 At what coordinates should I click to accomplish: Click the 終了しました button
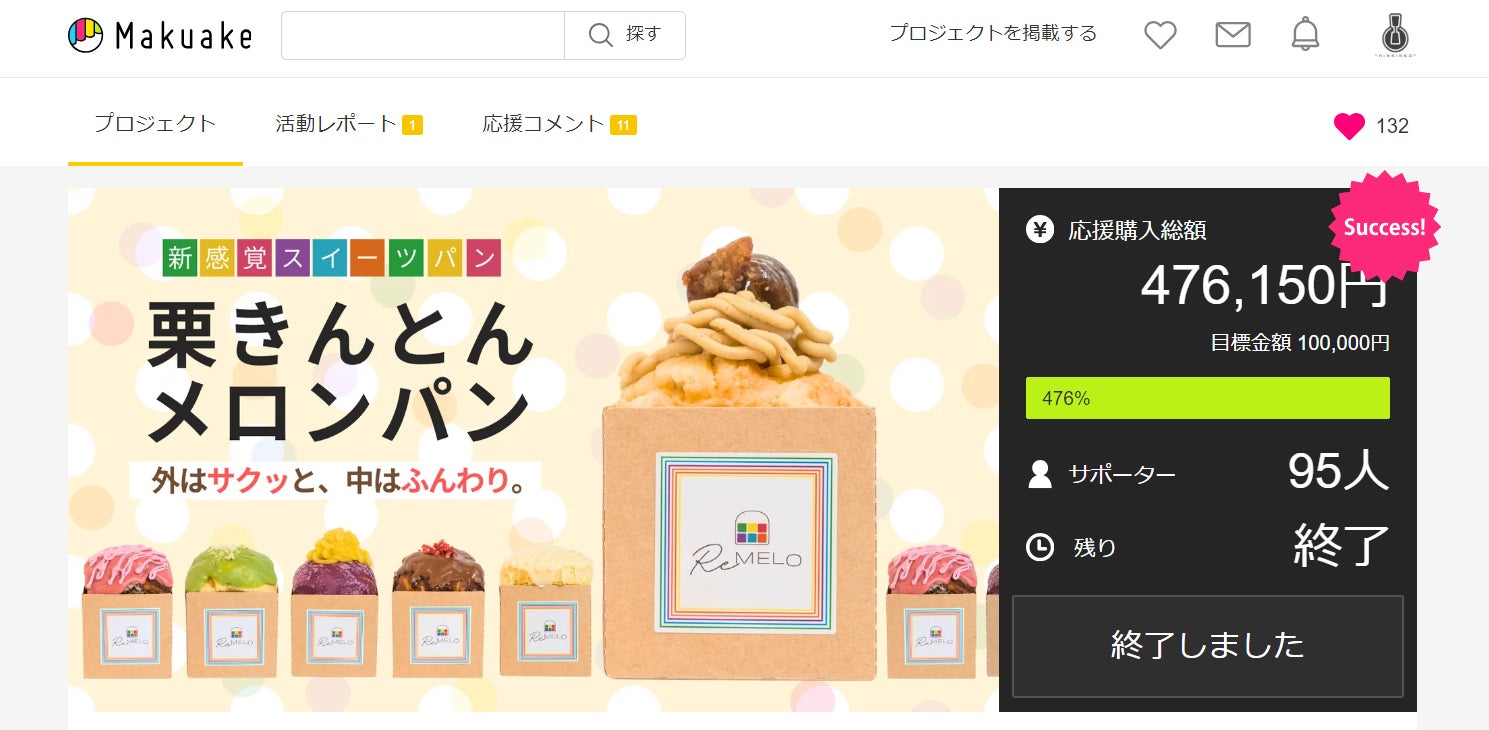[1208, 646]
